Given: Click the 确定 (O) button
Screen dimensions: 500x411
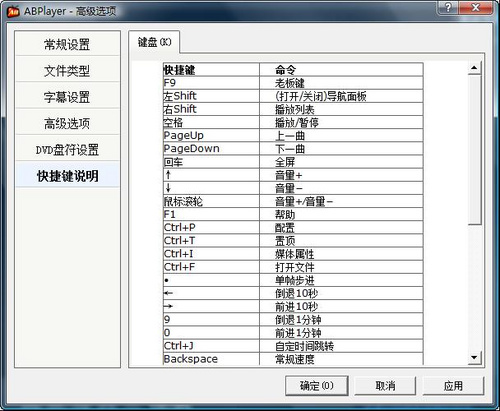Looking at the screenshot, I should pyautogui.click(x=317, y=386).
